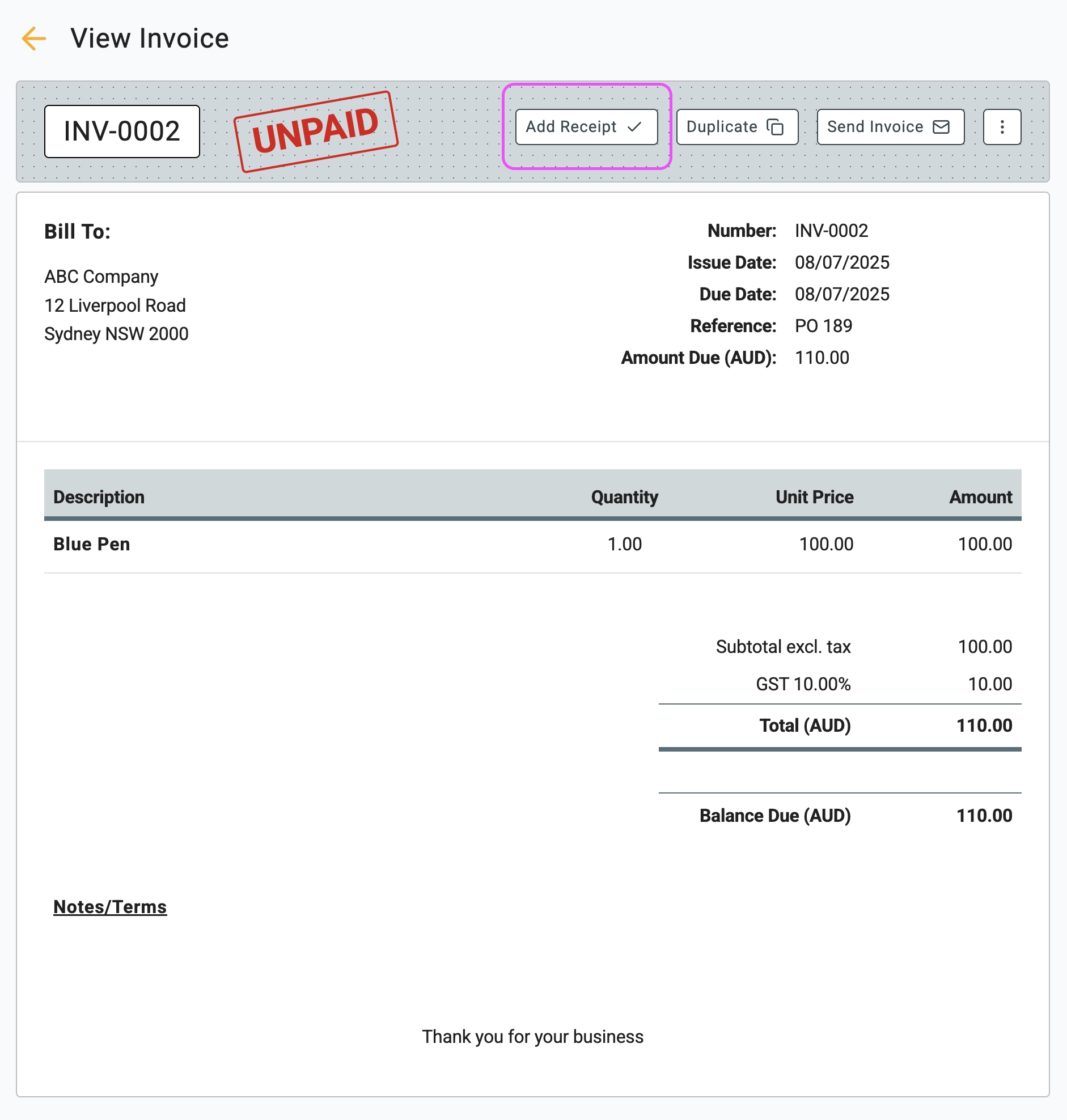Click the checkmark icon on Add Receipt

pos(634,127)
